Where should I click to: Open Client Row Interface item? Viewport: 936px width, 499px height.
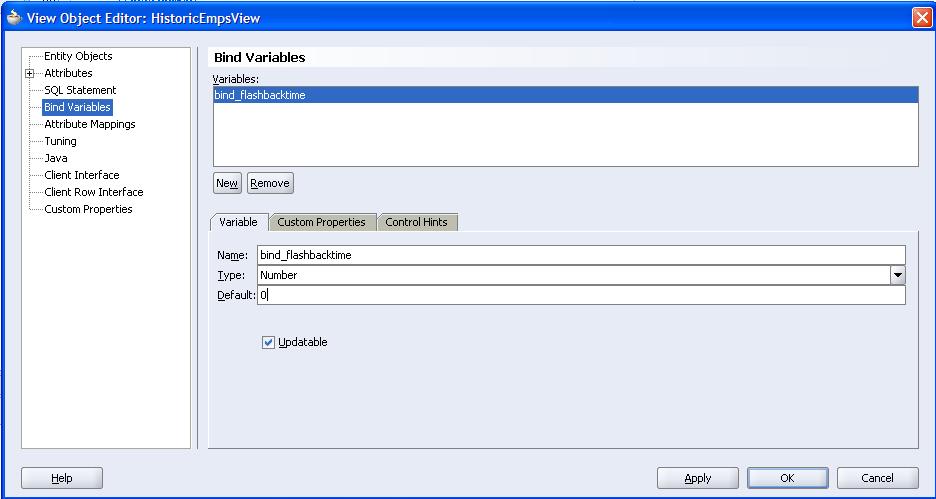93,192
